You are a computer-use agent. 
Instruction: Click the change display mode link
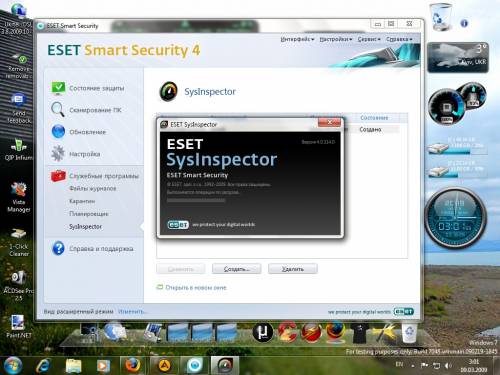(x=132, y=311)
